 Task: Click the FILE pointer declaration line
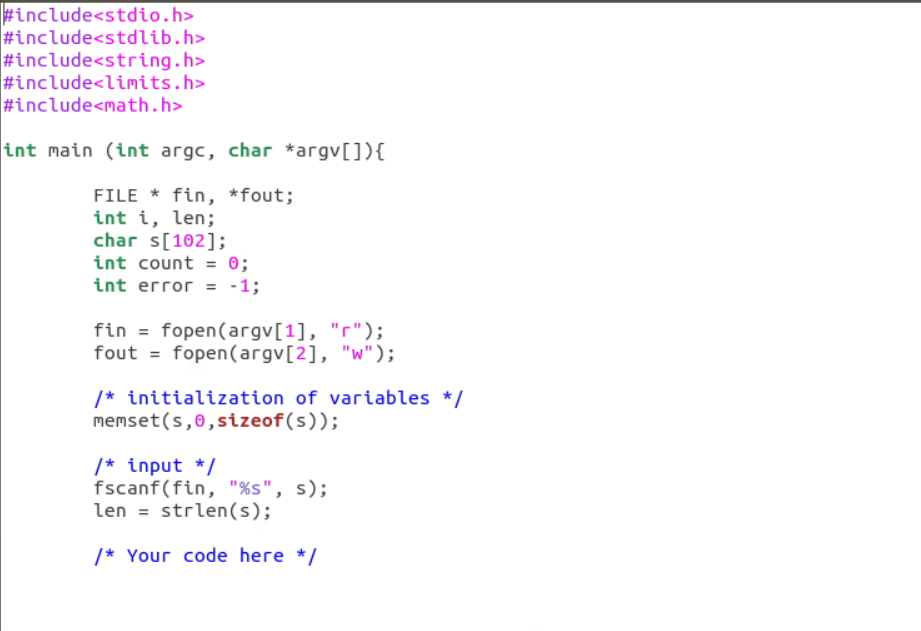(192, 195)
